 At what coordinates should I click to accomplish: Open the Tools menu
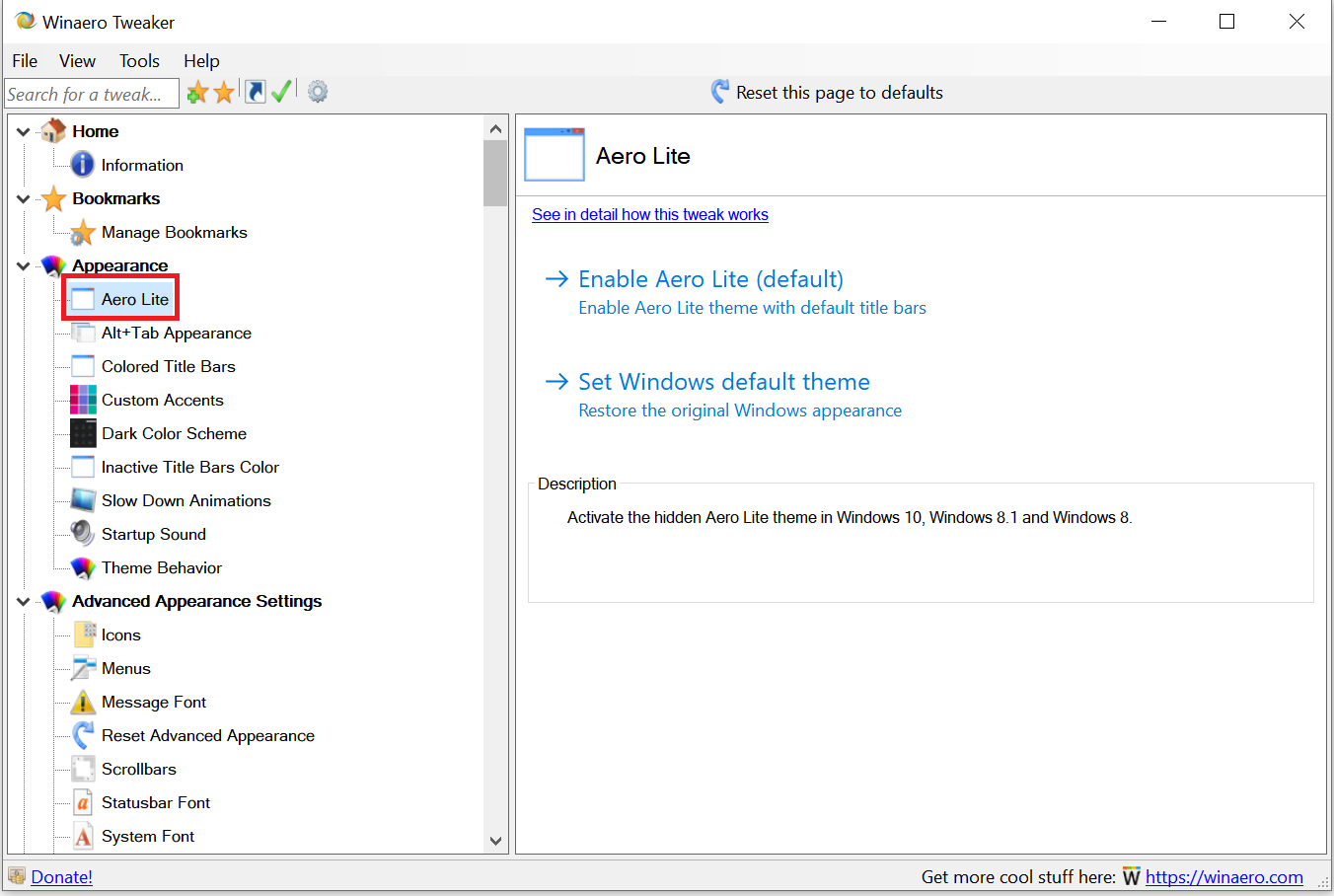tap(139, 61)
